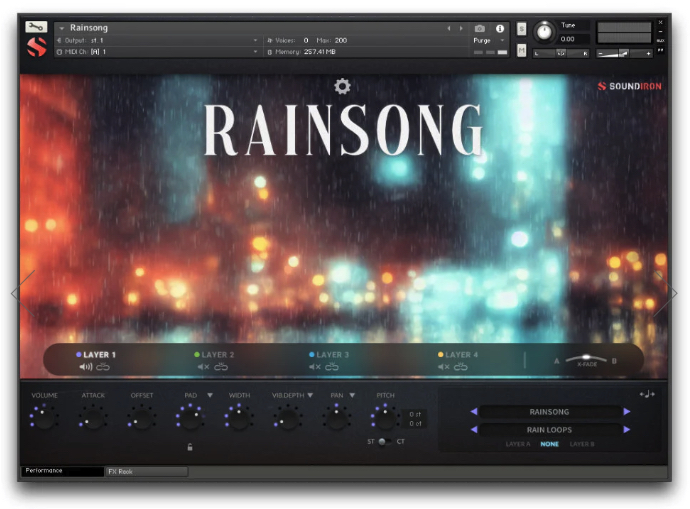Toggle the link icon under Layer 3
Image resolution: width=690 pixels, height=509 pixels.
332,366
